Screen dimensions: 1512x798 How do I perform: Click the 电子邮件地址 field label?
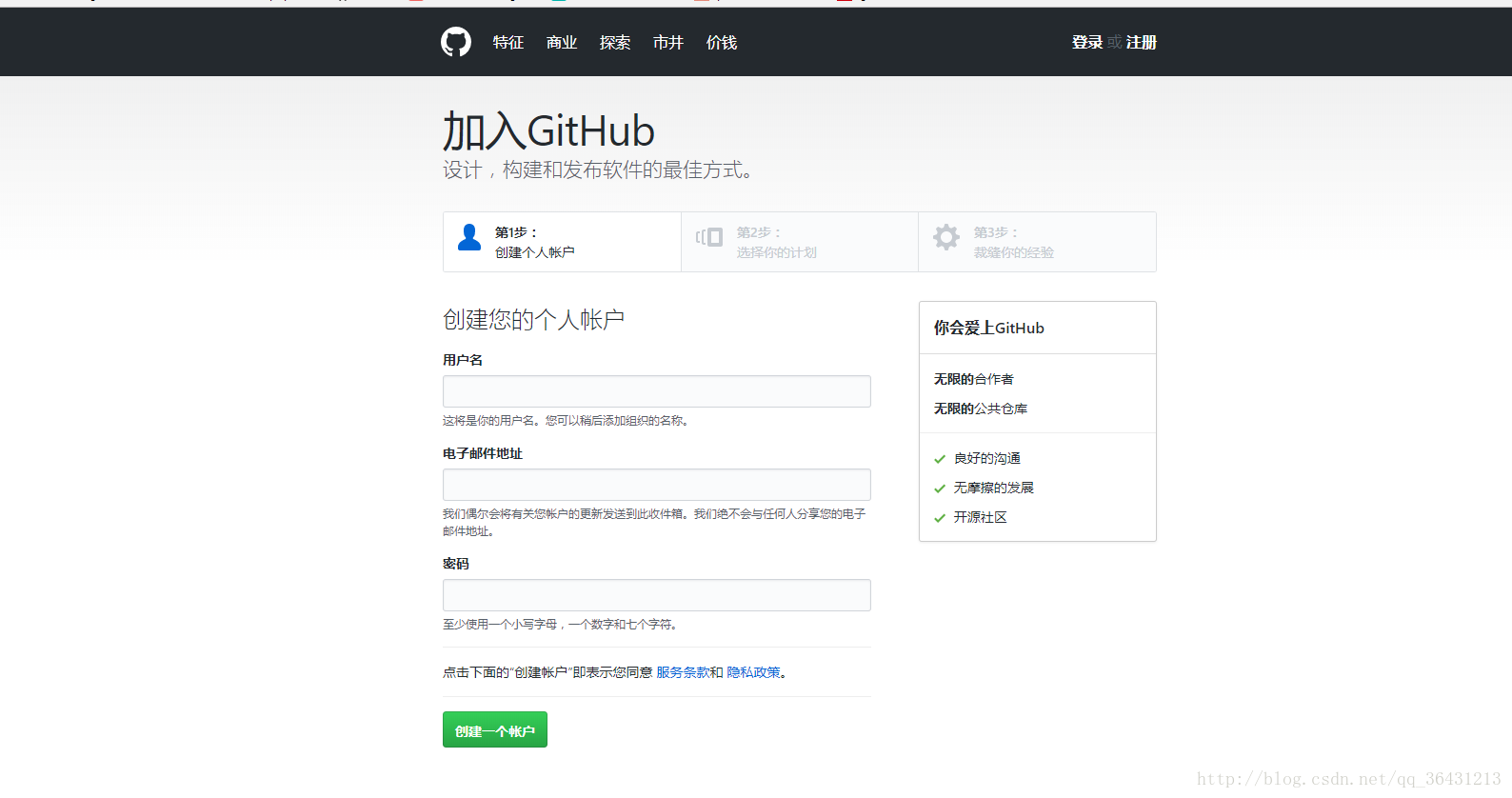click(x=483, y=453)
